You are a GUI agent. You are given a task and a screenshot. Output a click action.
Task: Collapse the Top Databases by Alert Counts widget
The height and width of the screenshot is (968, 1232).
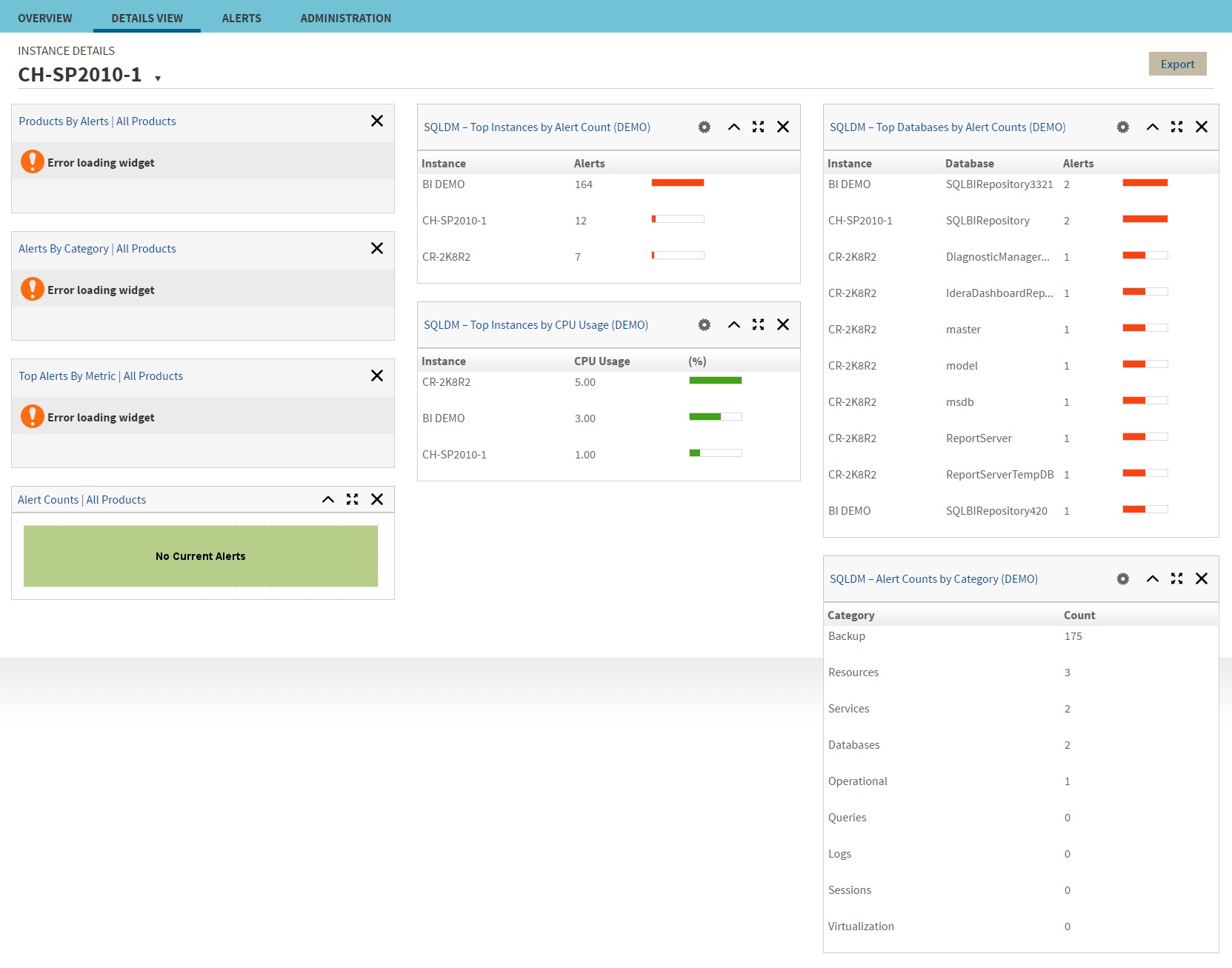[x=1152, y=127]
